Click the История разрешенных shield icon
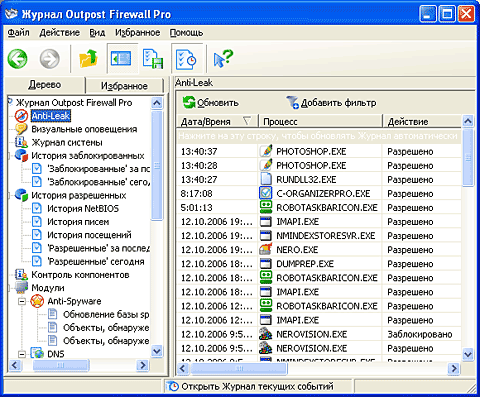Screen dimensions: 480x397 pyautogui.click(x=21, y=195)
